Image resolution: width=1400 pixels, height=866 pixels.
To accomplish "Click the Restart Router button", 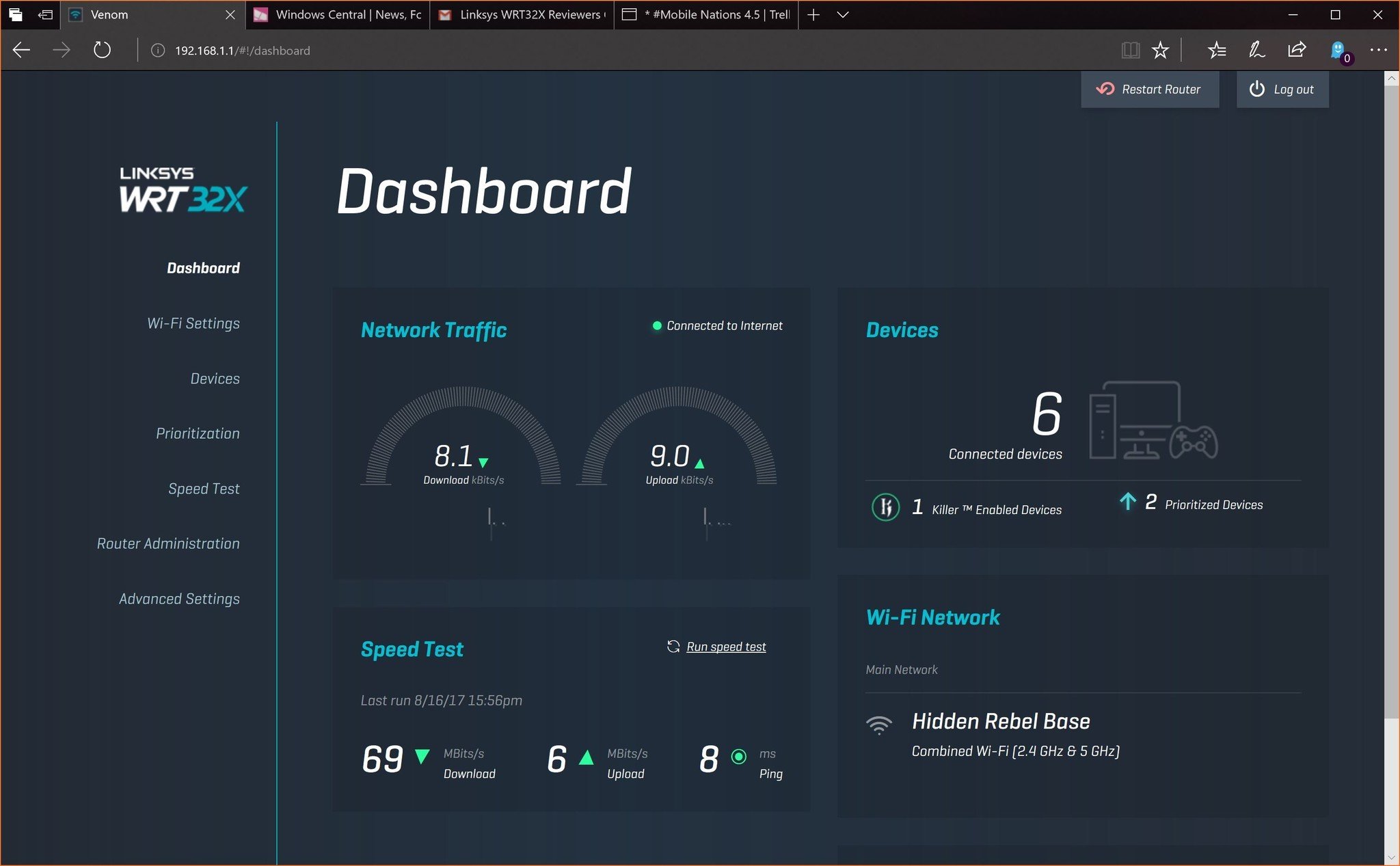I will coord(1149,90).
